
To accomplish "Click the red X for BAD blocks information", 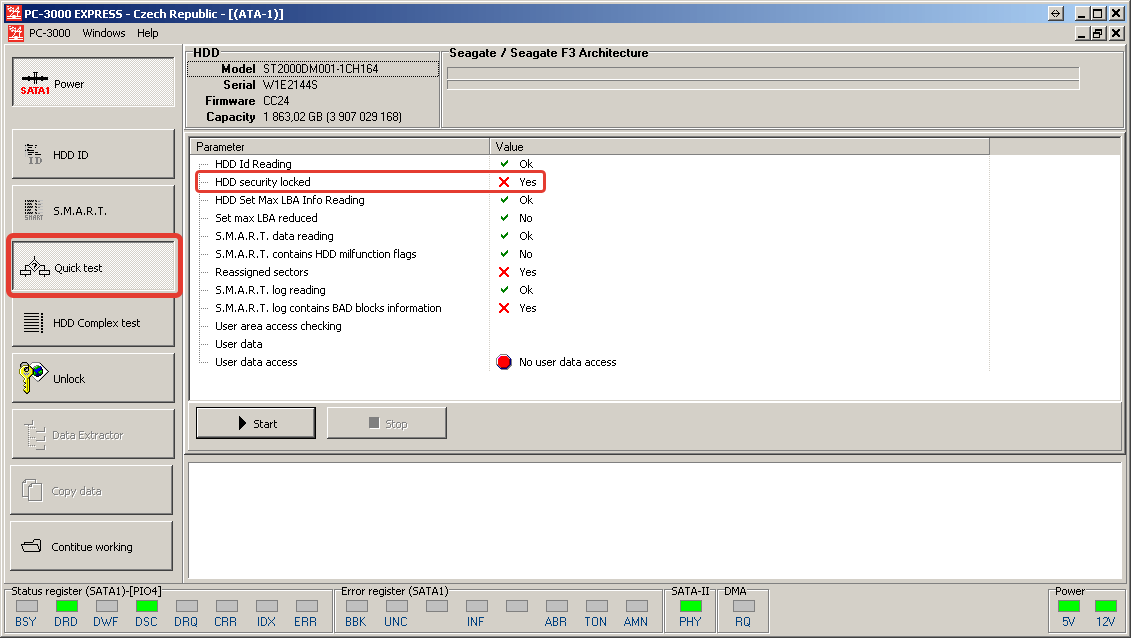I will click(504, 308).
